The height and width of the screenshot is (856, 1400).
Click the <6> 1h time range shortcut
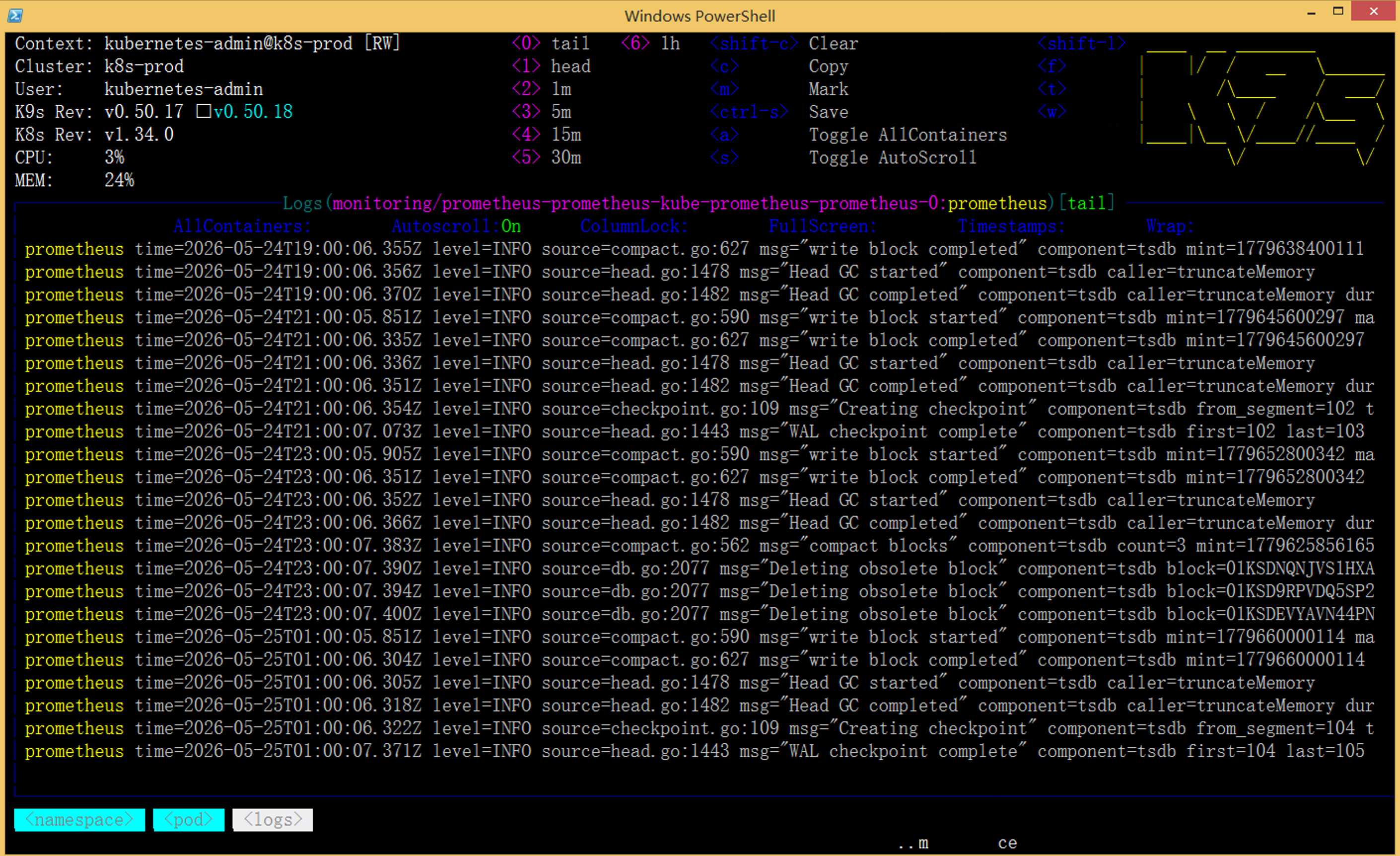[x=650, y=44]
